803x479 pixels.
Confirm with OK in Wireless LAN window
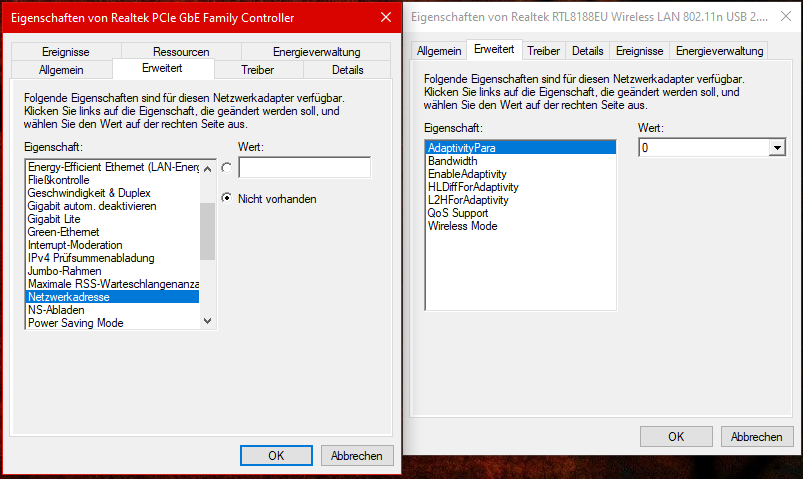676,436
